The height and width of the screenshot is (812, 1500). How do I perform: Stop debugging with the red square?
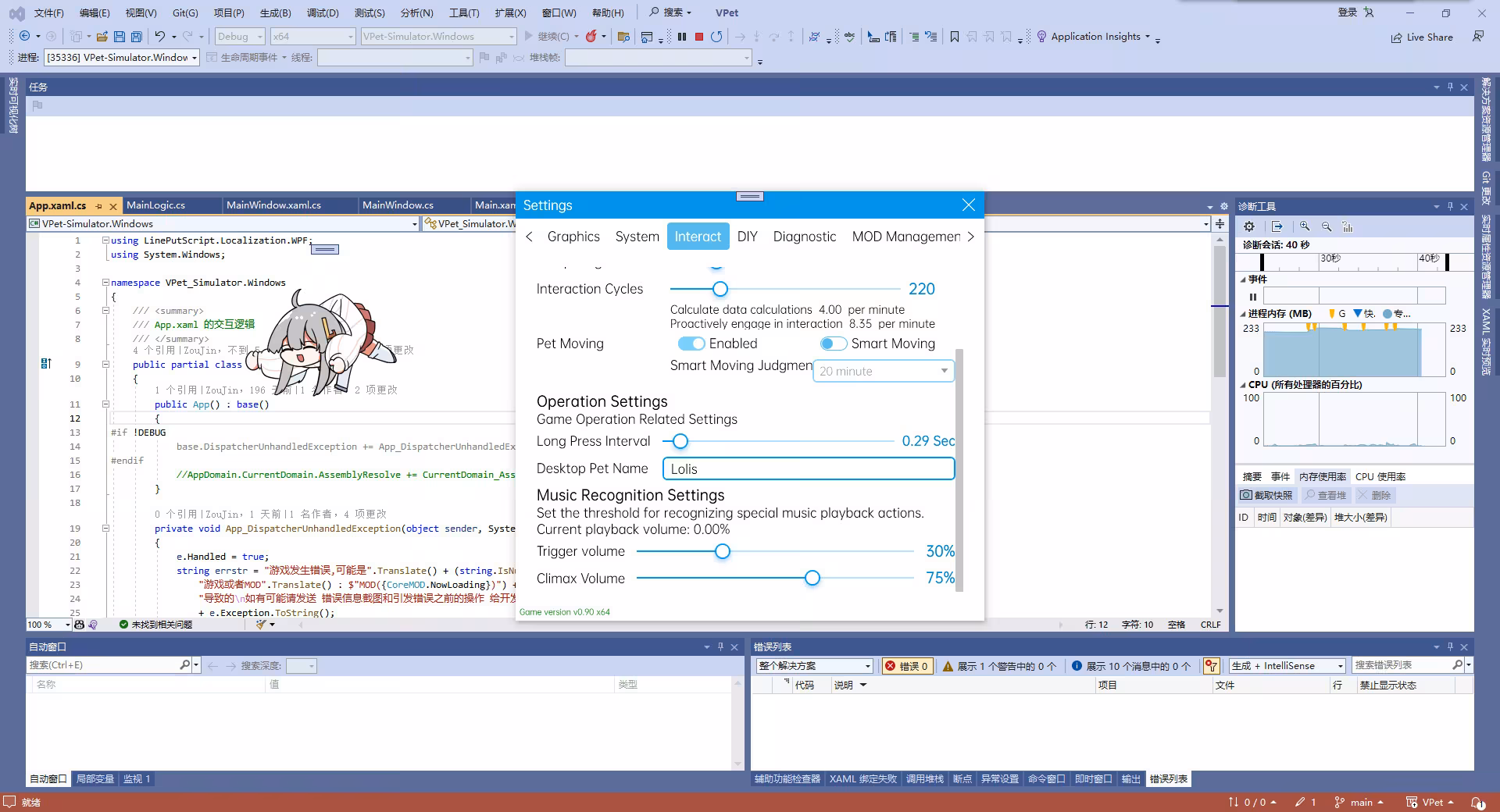(699, 36)
